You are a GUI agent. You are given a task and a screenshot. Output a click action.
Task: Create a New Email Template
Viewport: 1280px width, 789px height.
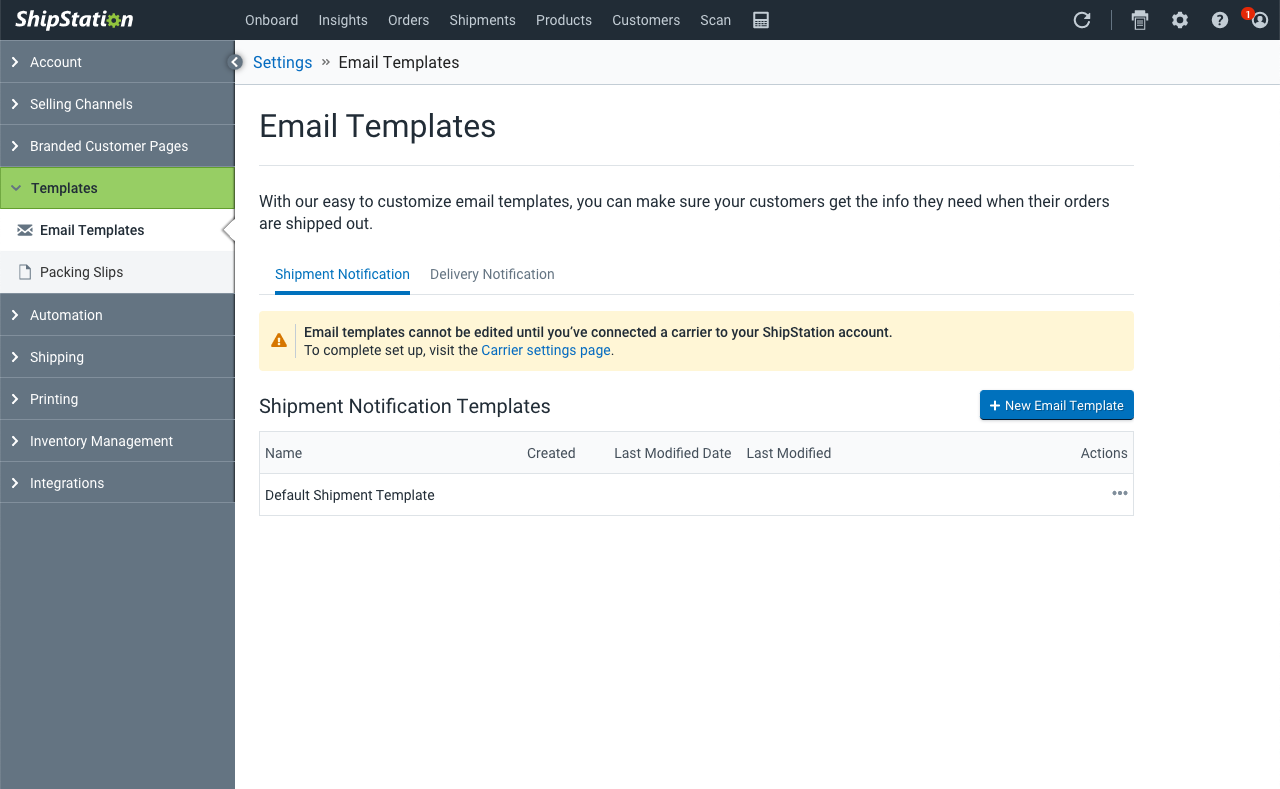tap(1056, 405)
